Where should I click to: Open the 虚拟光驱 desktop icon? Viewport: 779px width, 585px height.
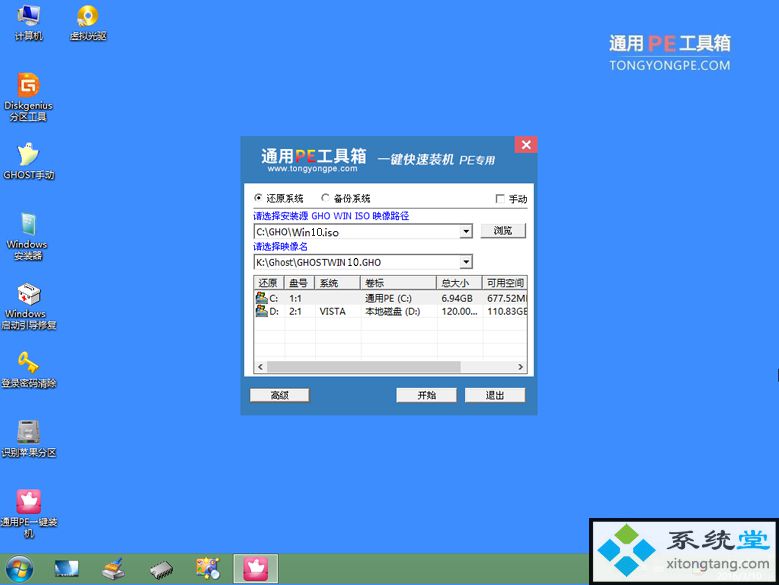88,22
